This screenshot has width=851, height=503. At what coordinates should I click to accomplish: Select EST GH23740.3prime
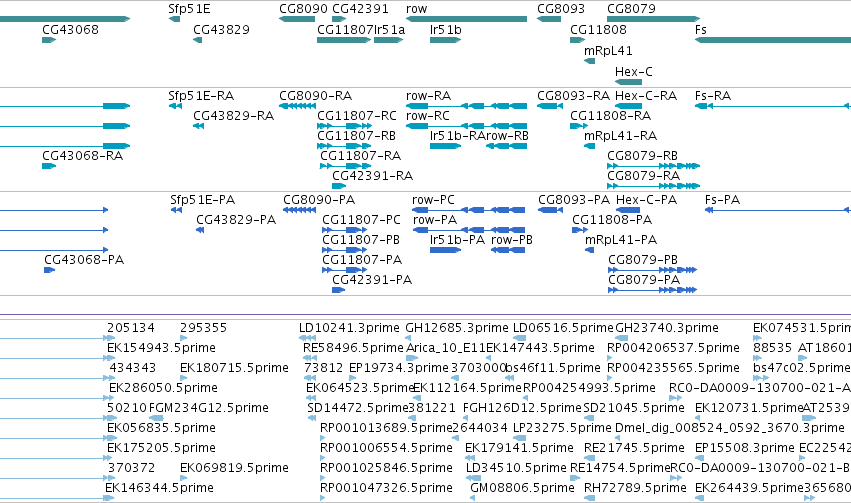pos(666,328)
